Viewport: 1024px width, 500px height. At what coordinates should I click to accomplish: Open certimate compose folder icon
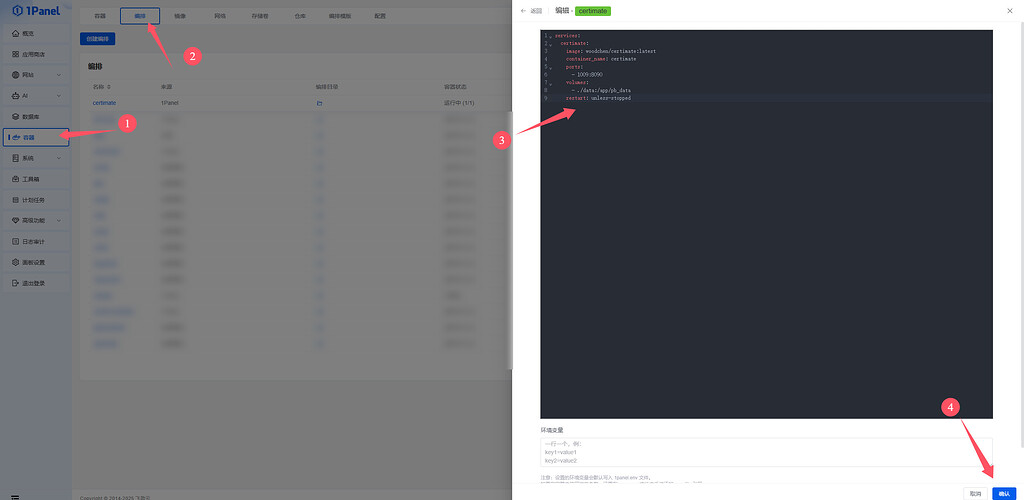[319, 102]
